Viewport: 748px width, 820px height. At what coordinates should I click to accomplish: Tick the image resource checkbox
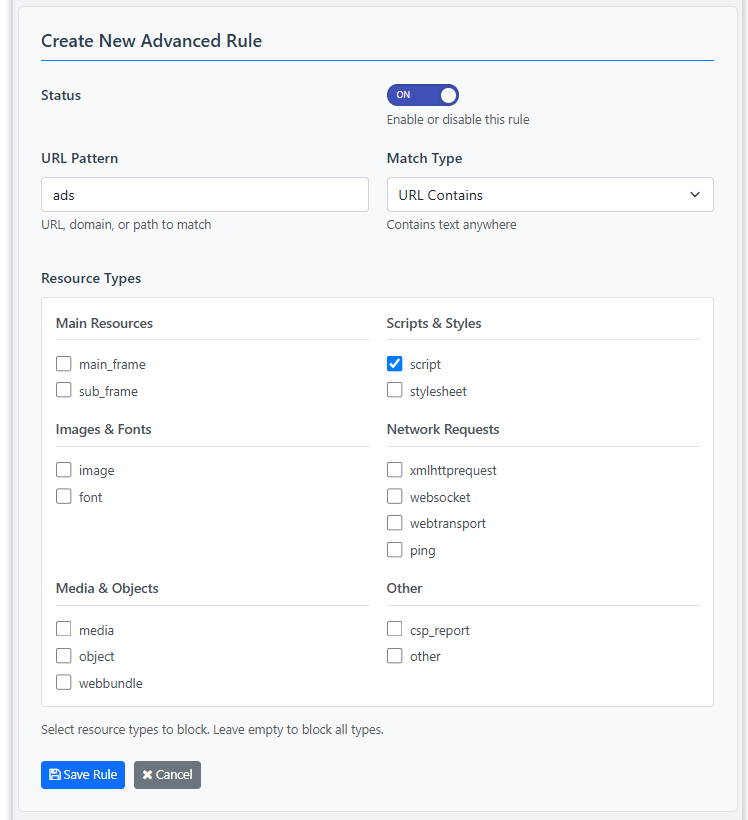pos(64,470)
